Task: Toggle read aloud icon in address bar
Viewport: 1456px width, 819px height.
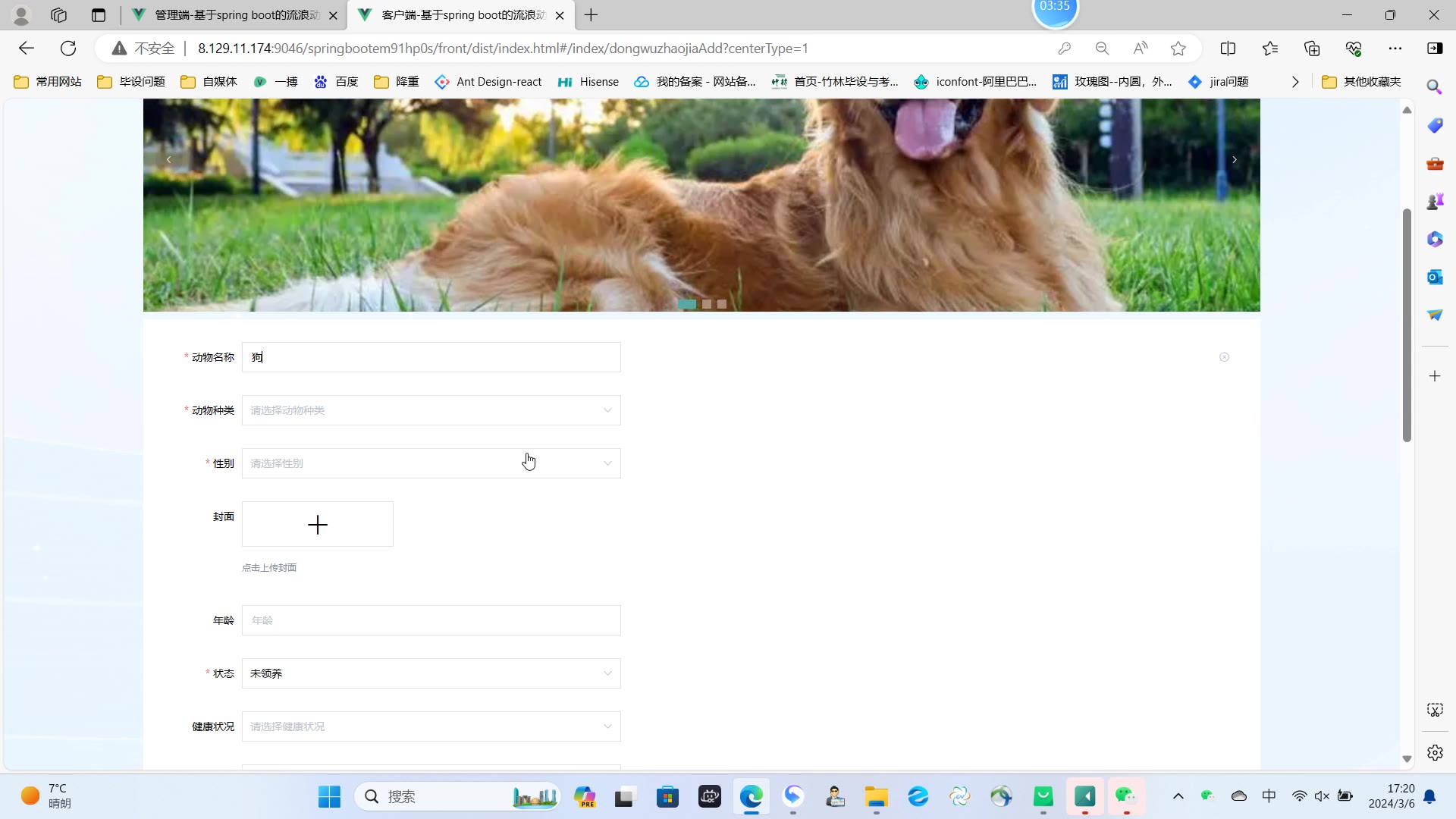Action: [x=1141, y=49]
